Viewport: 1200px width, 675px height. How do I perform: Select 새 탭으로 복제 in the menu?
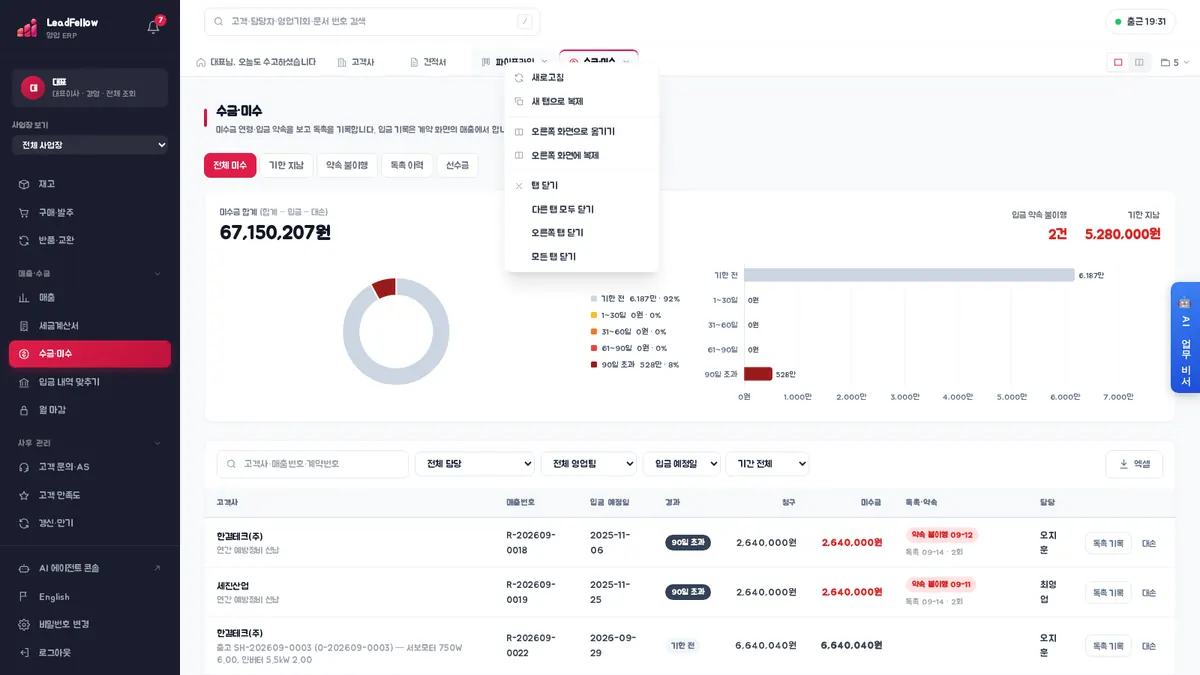pos(582,101)
